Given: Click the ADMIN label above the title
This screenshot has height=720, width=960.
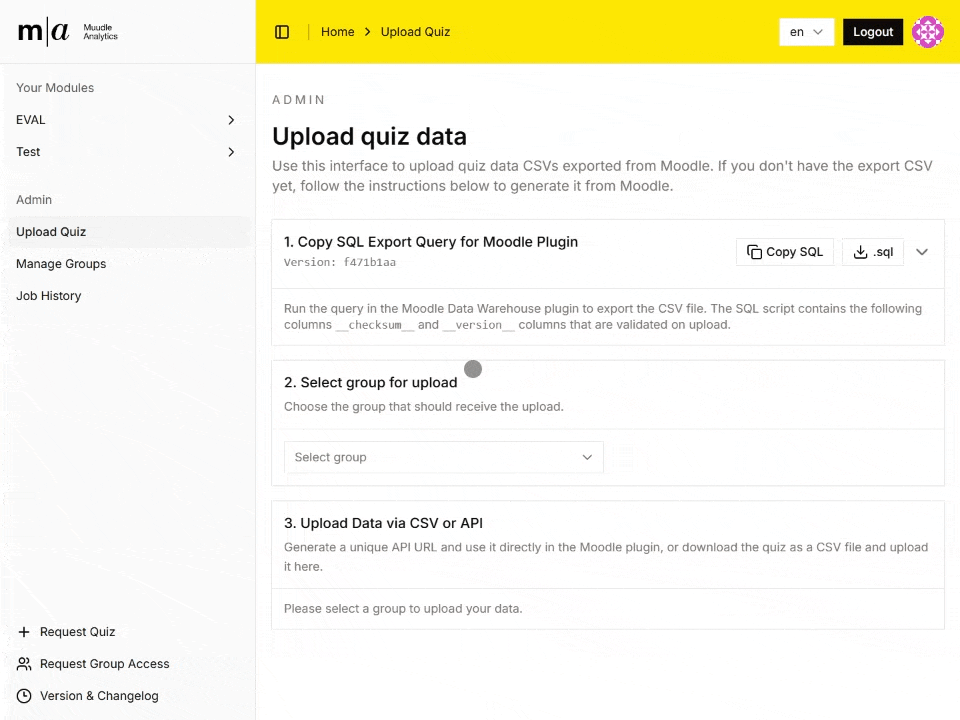Looking at the screenshot, I should [x=299, y=100].
